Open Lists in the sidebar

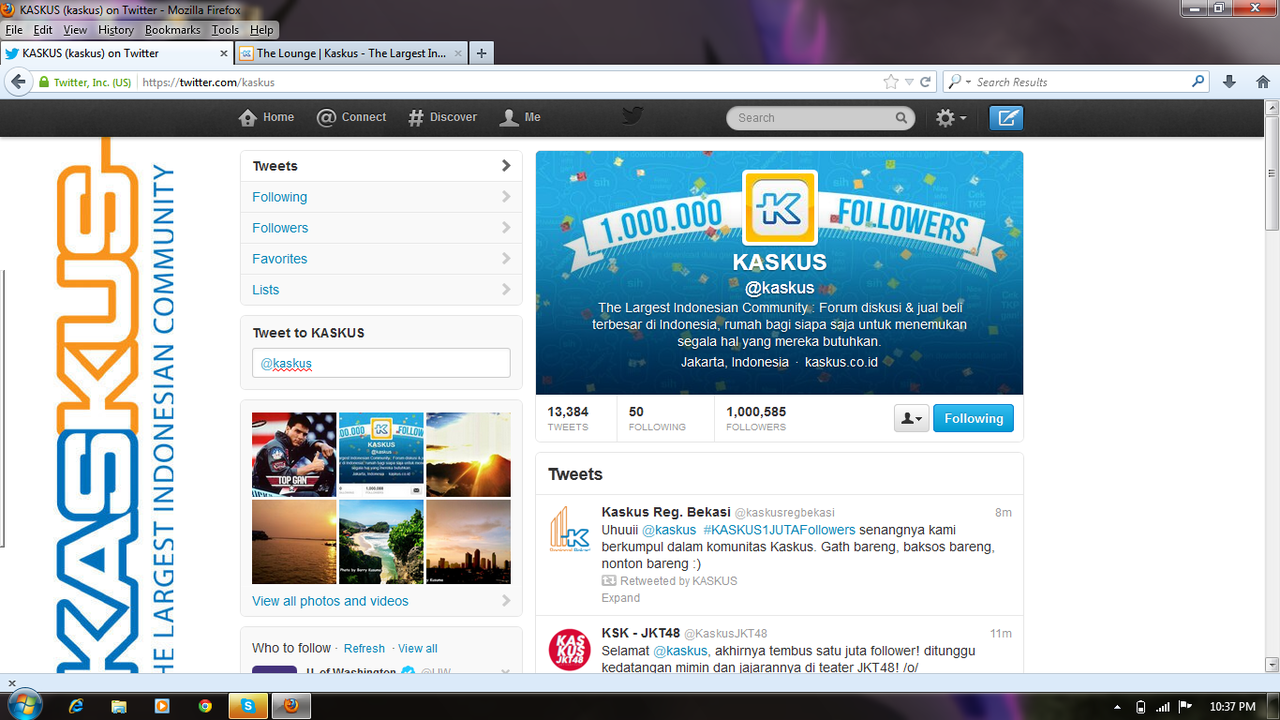point(381,290)
